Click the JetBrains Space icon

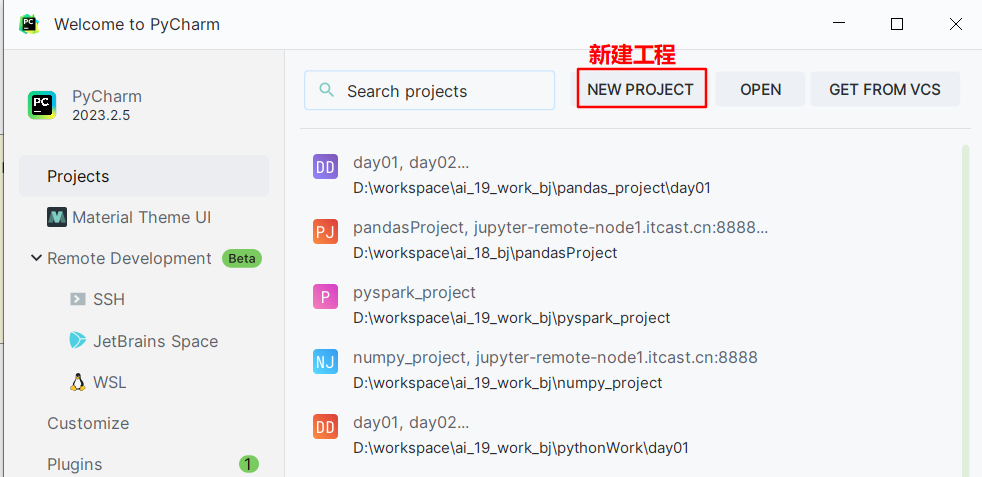(x=78, y=341)
